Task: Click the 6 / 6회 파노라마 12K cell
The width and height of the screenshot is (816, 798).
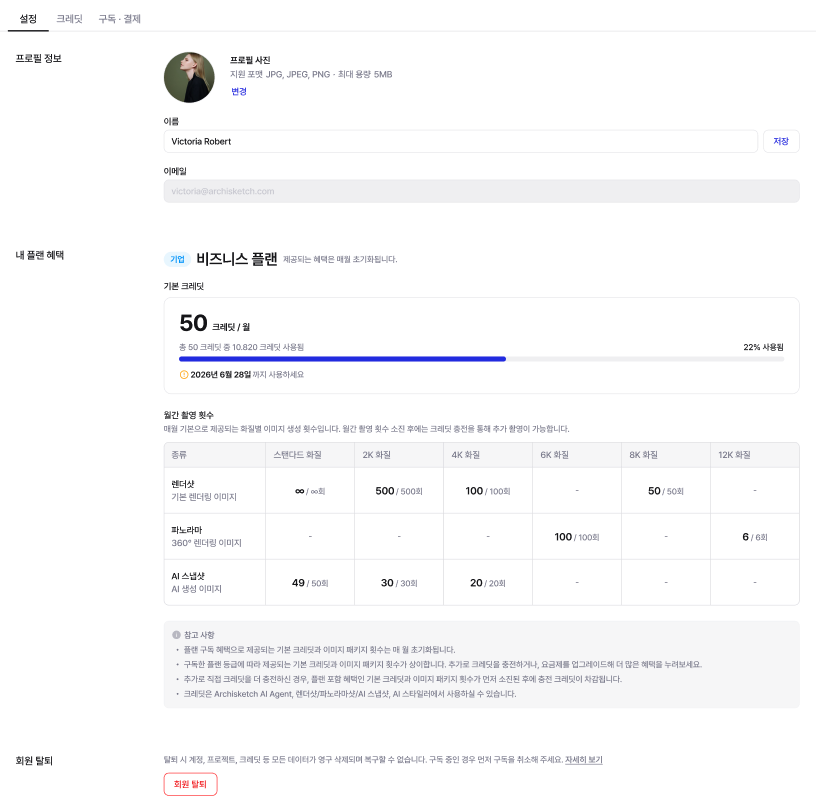Action: click(x=755, y=537)
